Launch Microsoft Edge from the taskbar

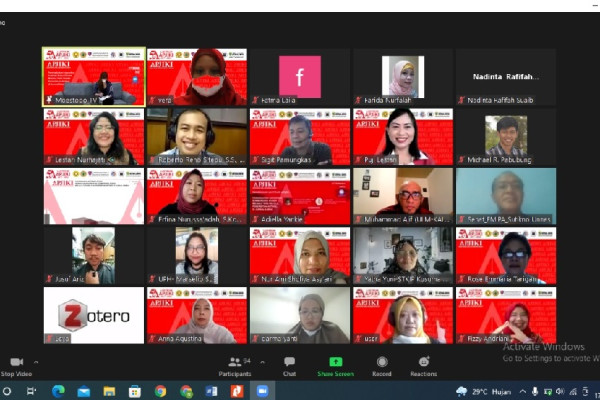tap(58, 391)
